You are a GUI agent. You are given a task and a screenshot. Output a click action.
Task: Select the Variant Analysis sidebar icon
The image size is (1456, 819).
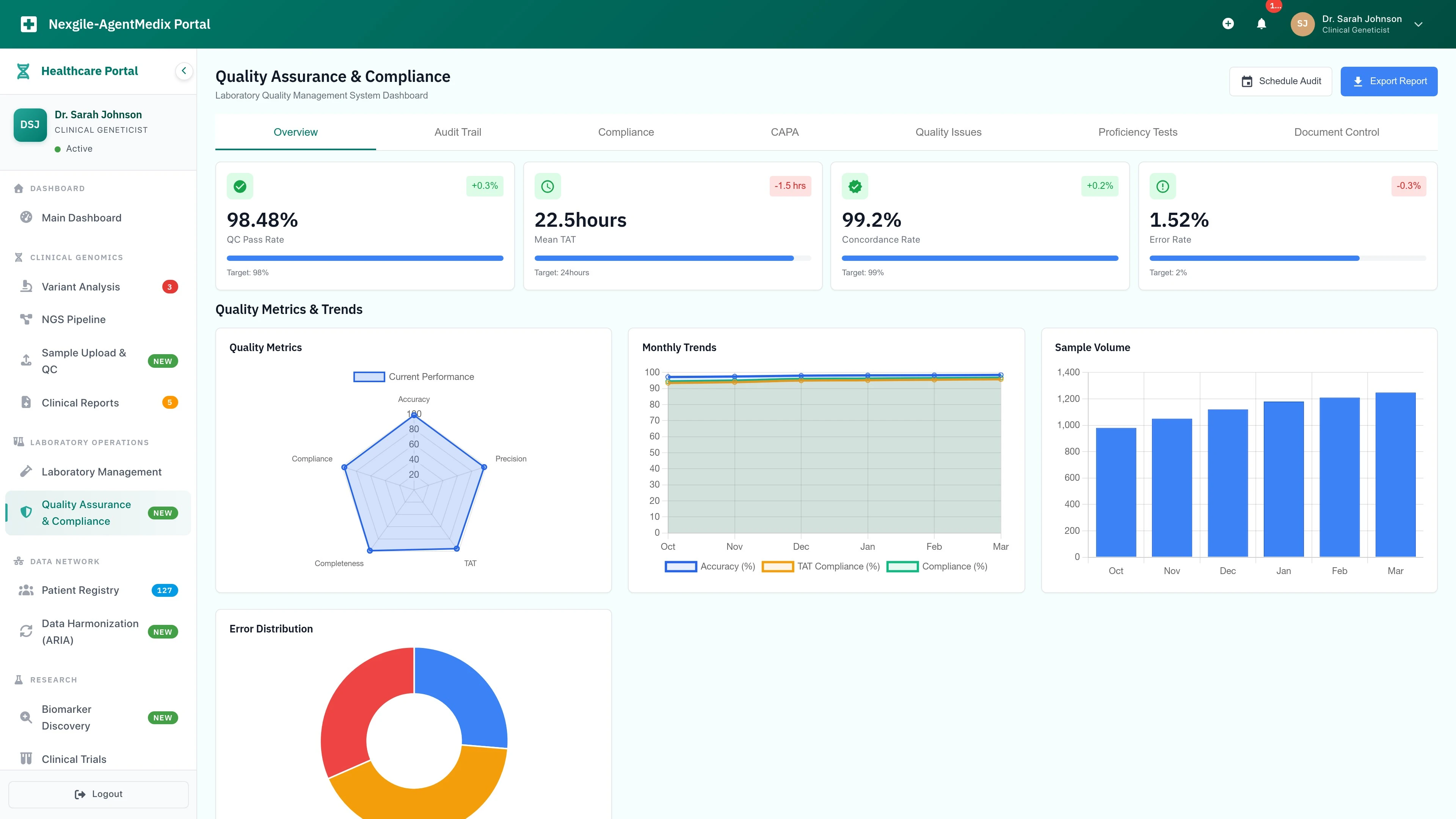(26, 287)
